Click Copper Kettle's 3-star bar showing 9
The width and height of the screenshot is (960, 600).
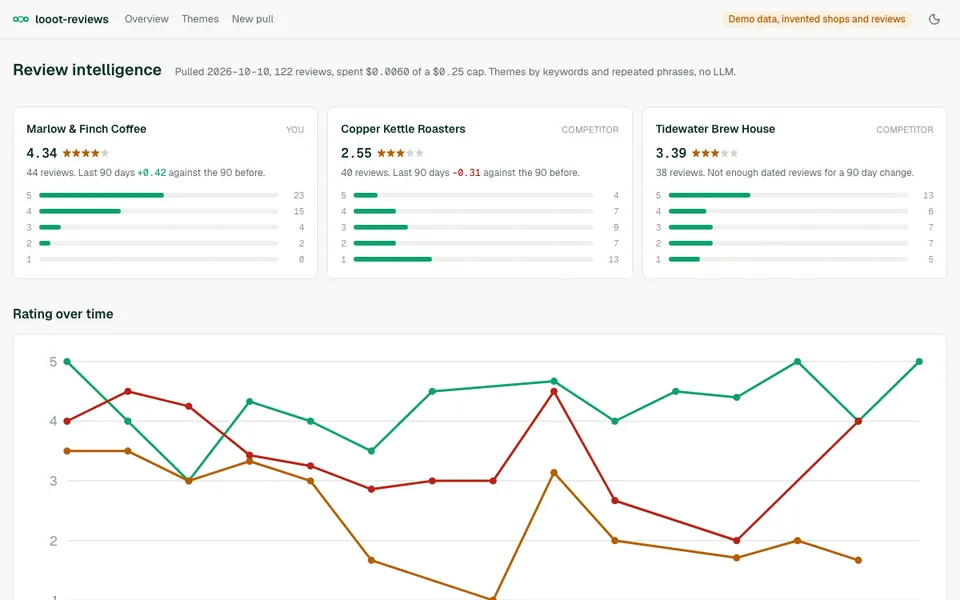point(473,227)
